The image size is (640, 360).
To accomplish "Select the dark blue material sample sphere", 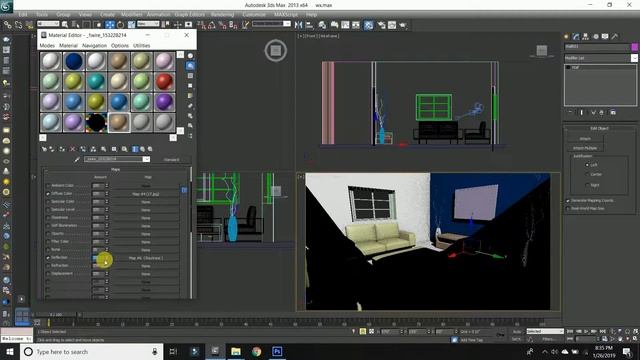I will point(74,61).
